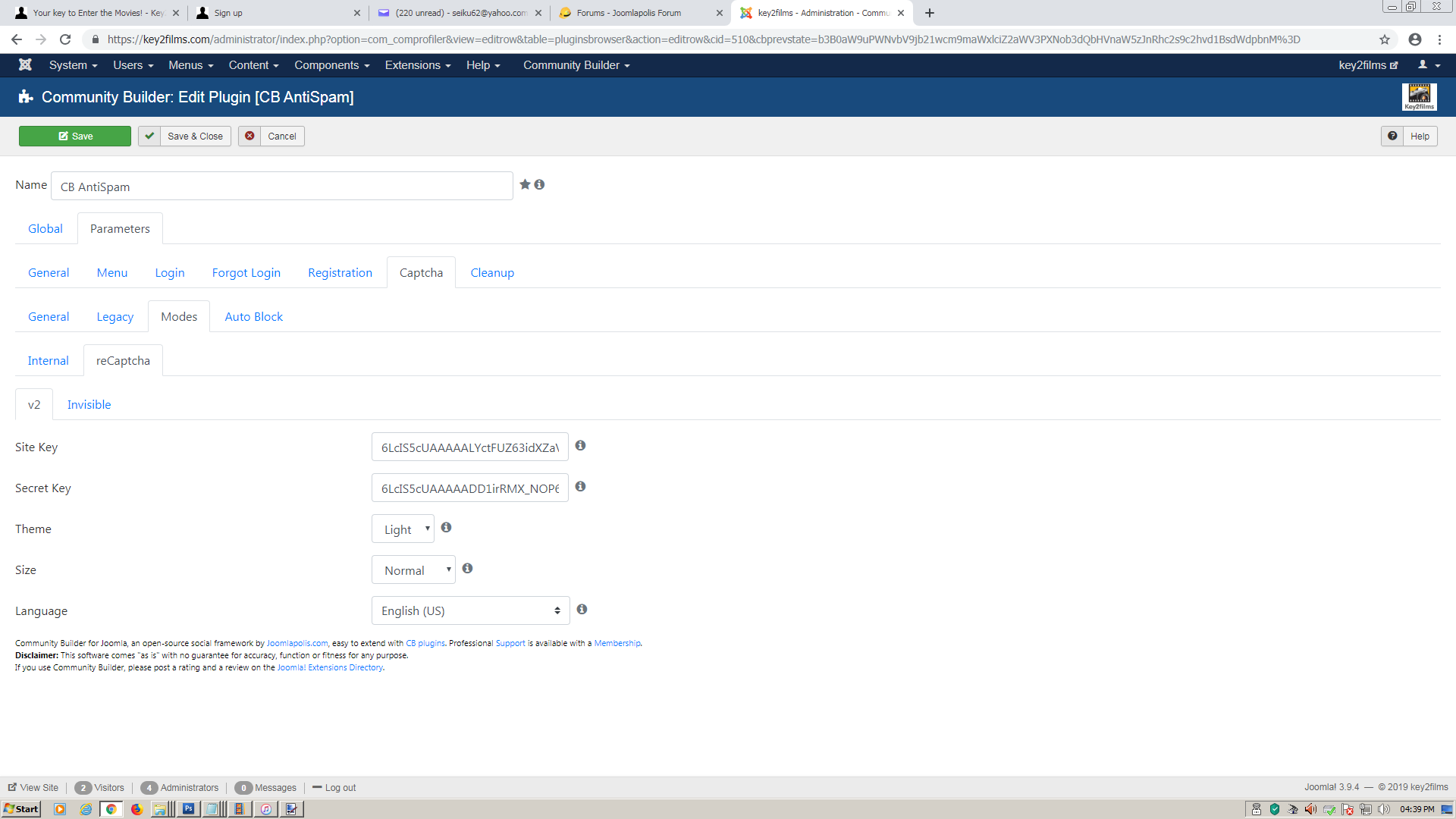Screen dimensions: 1456x819
Task: Expand the Menus menu
Action: coord(191,65)
